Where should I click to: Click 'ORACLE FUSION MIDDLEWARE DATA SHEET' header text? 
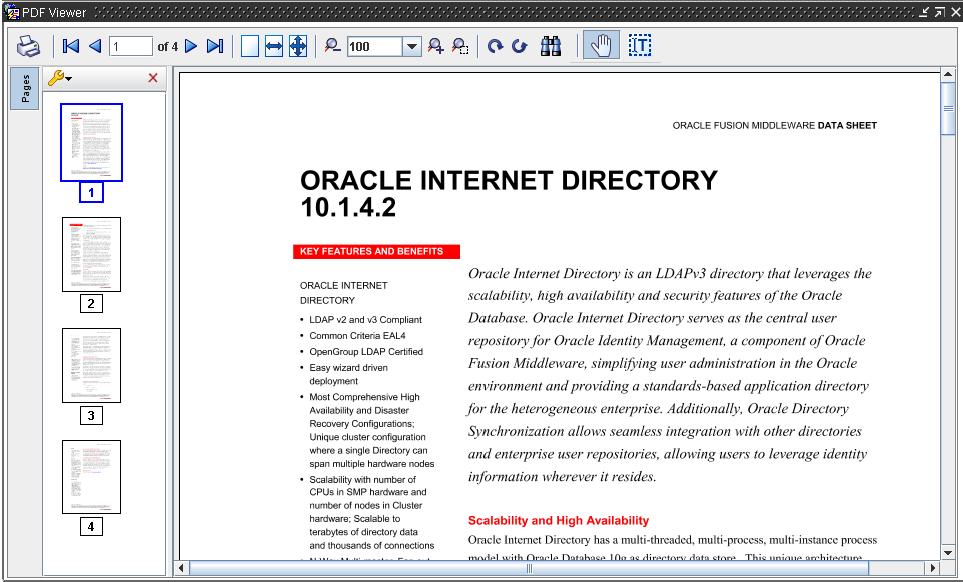pyautogui.click(x=774, y=125)
